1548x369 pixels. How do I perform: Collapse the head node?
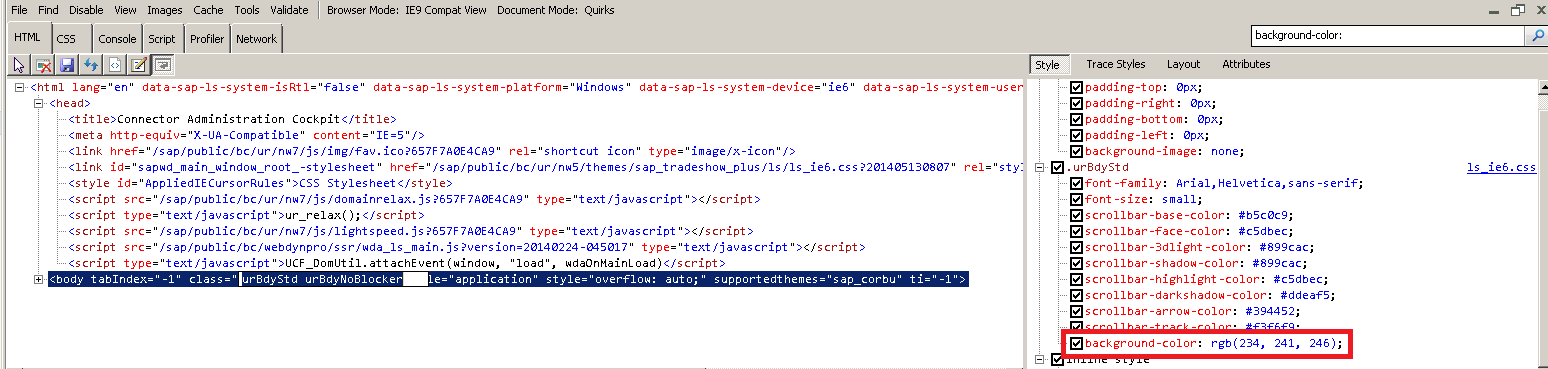[38, 103]
